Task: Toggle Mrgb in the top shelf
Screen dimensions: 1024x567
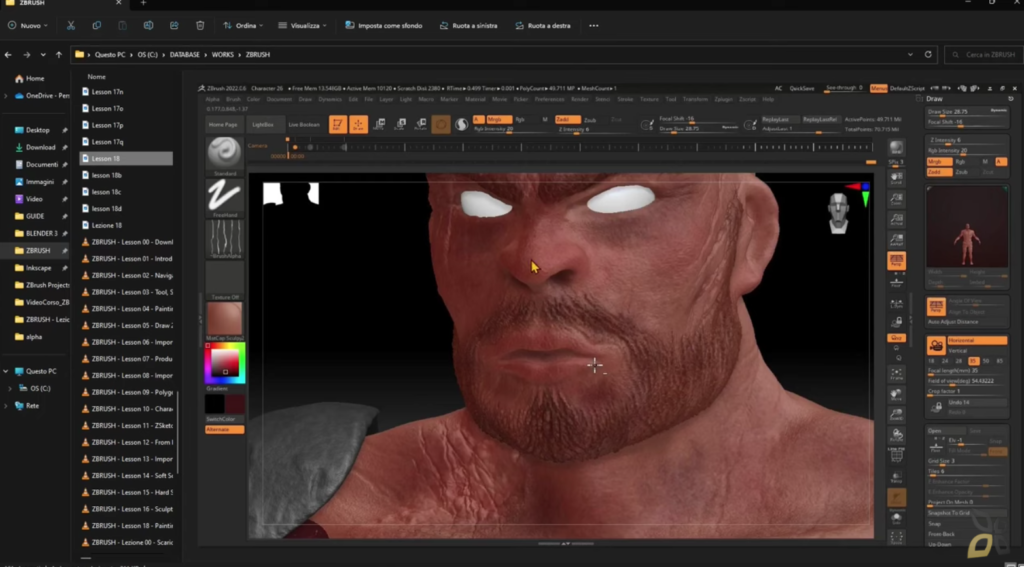Action: pyautogui.click(x=498, y=120)
